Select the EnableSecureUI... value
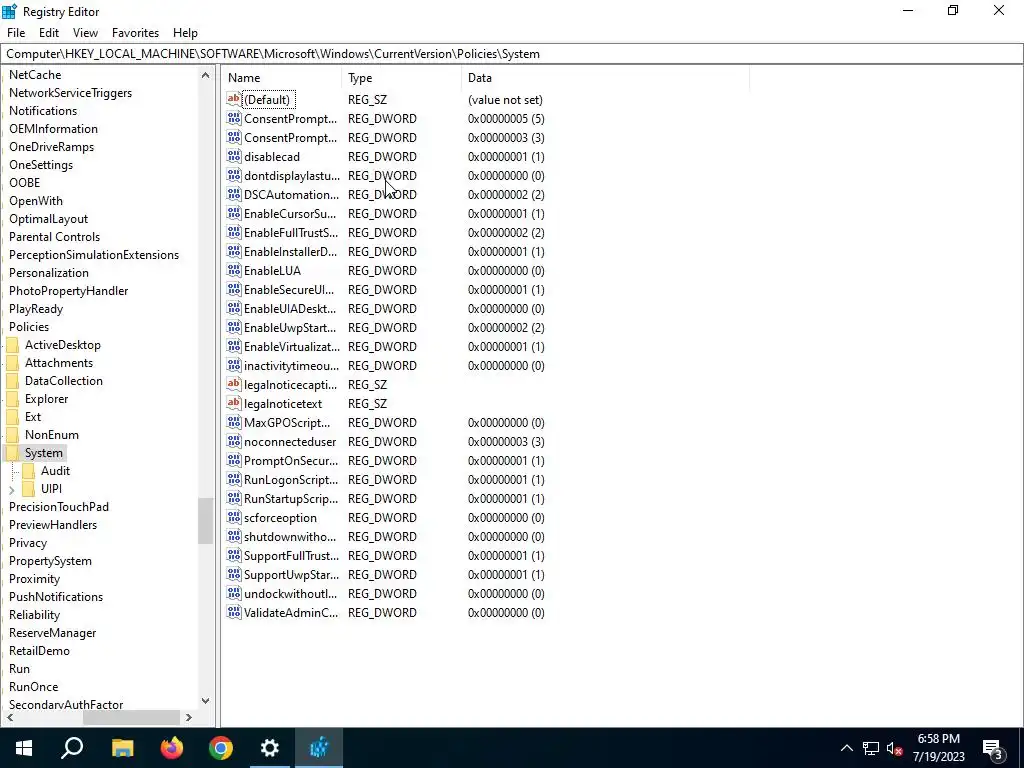Viewport: 1024px width, 768px height. (x=289, y=289)
